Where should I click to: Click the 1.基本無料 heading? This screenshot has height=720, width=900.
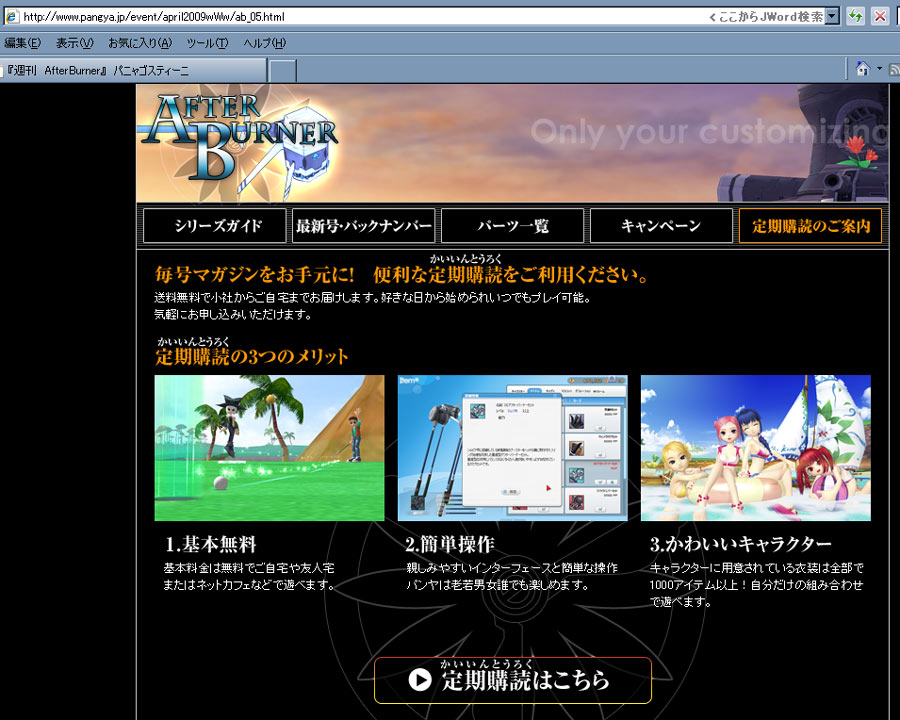tap(211, 544)
